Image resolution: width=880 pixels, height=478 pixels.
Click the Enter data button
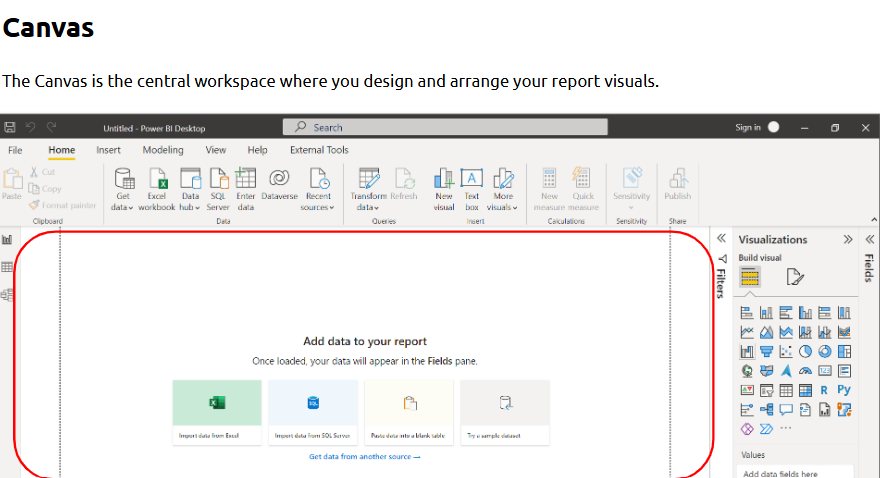(245, 190)
